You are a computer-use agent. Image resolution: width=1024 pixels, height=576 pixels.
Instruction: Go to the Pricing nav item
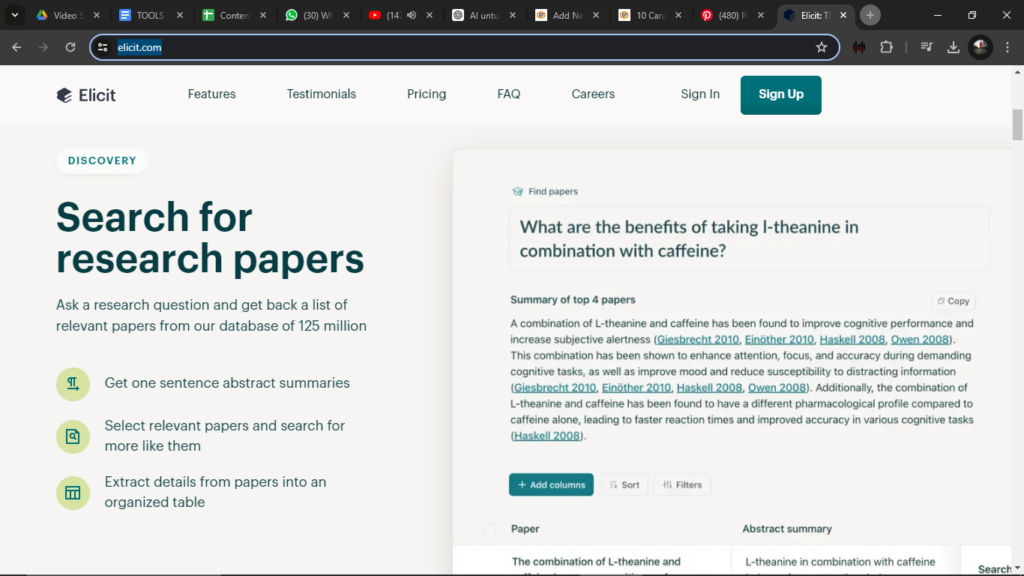point(426,94)
